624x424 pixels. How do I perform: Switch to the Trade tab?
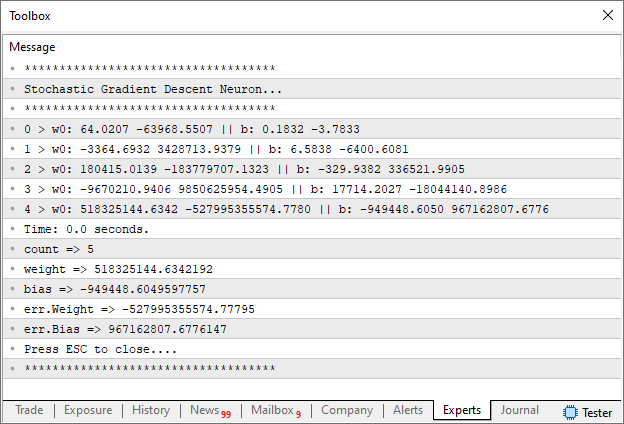(29, 410)
